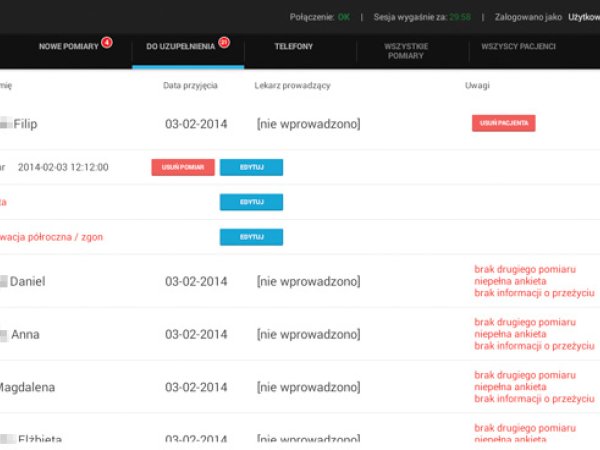Click the Uwagi column header
The height and width of the screenshot is (450, 600).
(x=477, y=86)
